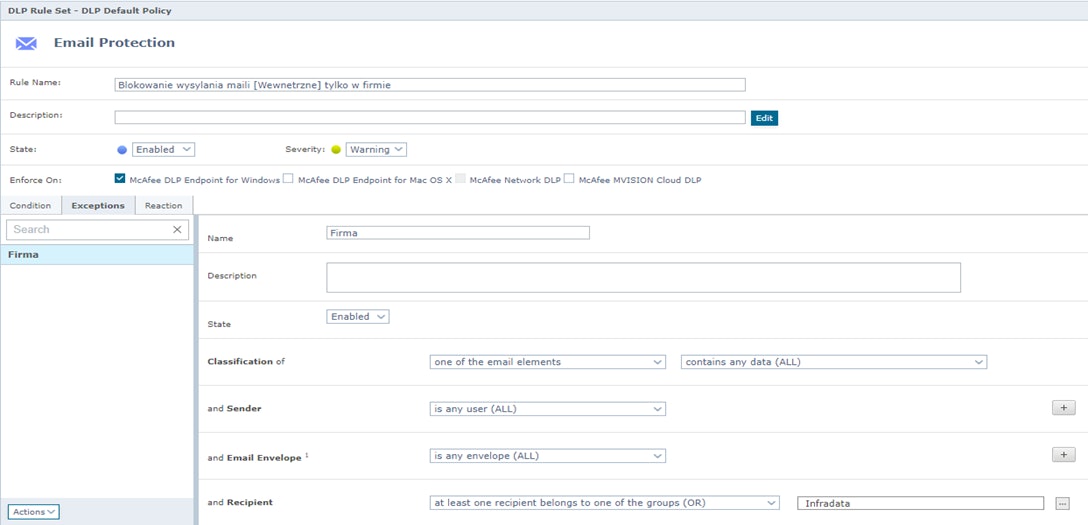
Task: Switch to the Reaction tab
Action: coord(163,206)
